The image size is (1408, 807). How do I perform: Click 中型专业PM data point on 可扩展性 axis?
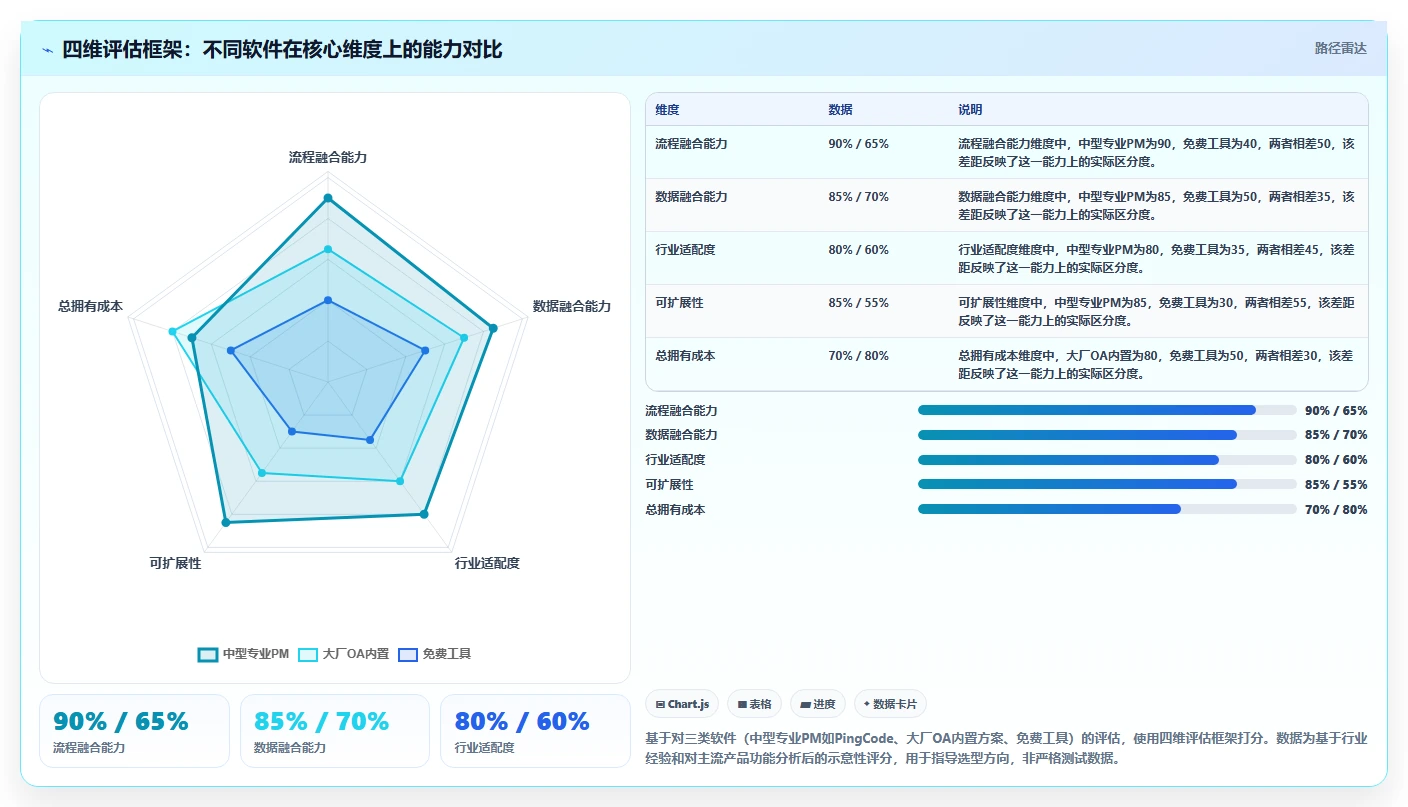tap(226, 522)
